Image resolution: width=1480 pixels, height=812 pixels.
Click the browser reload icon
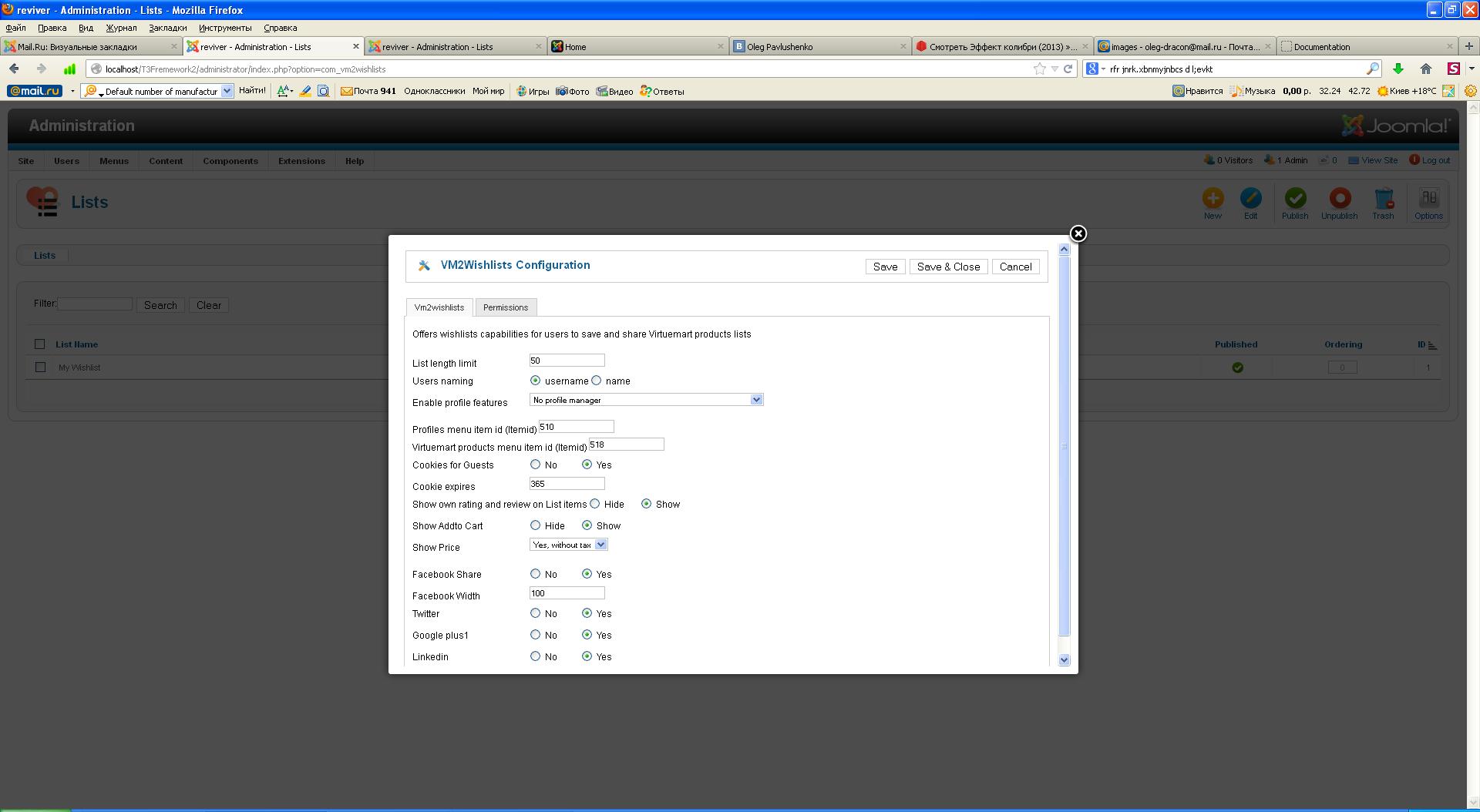click(1068, 69)
